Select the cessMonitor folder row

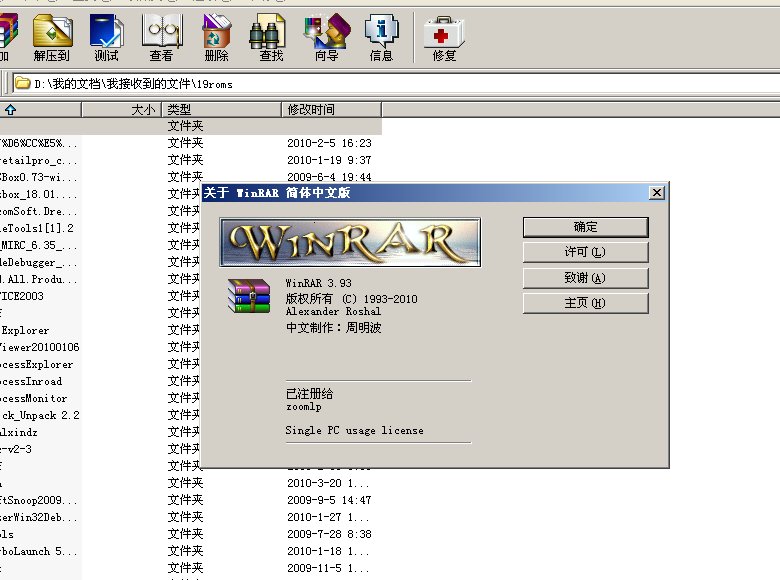(99, 398)
